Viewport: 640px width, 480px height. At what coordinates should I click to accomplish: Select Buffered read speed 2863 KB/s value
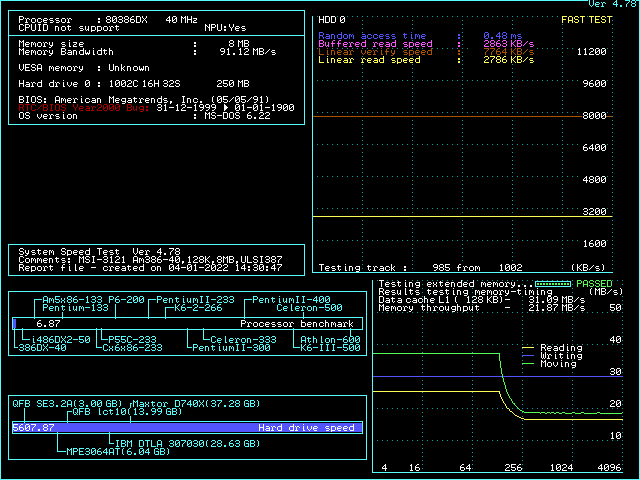pos(509,44)
